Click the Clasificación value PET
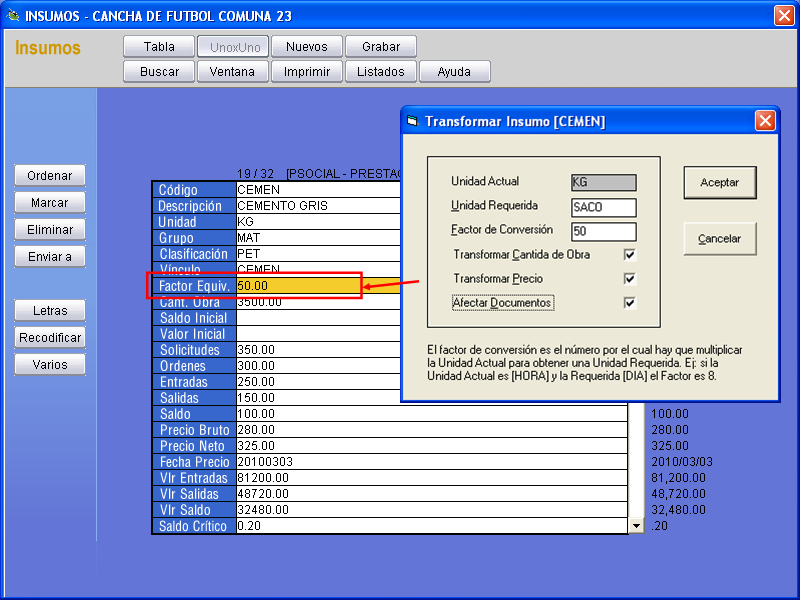800x600 pixels. (x=248, y=254)
